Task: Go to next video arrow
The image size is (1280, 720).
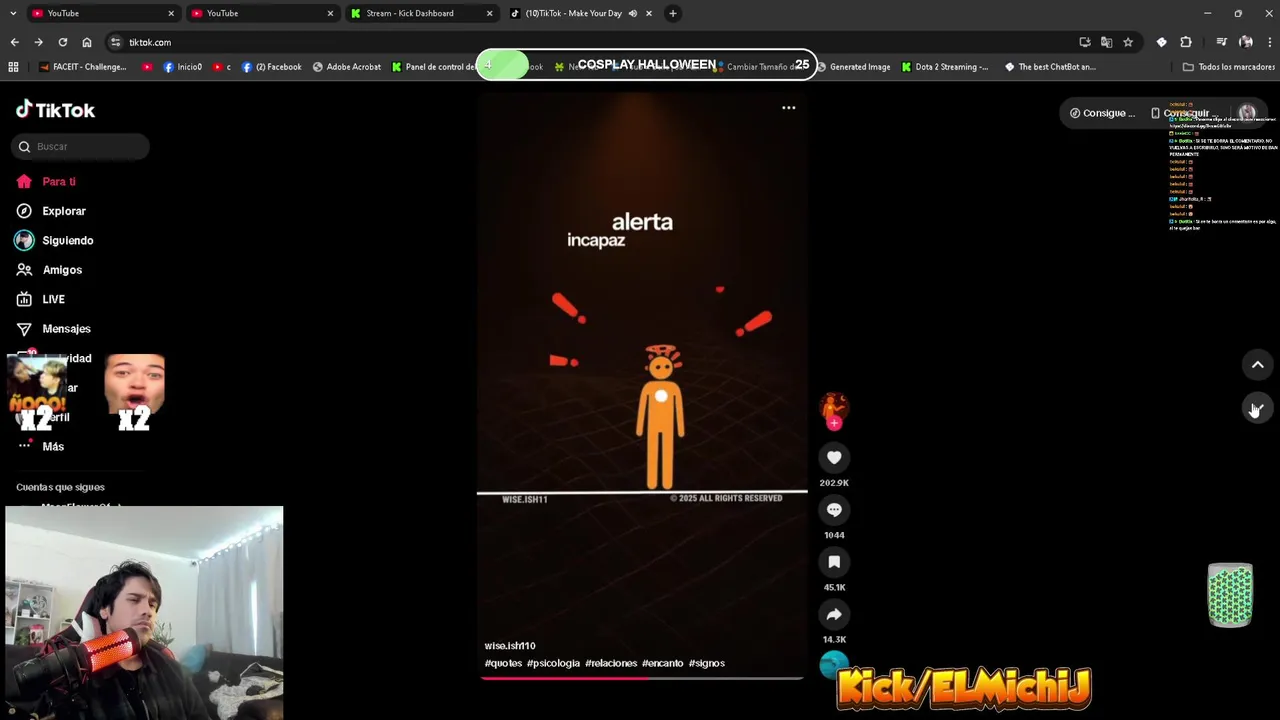Action: point(1257,408)
